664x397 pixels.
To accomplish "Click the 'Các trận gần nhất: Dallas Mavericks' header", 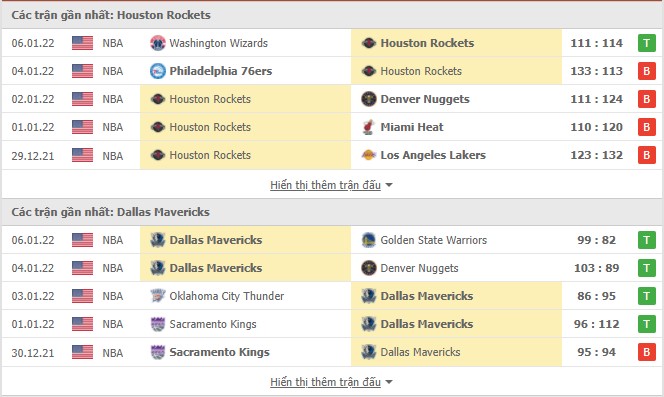I will [x=111, y=212].
